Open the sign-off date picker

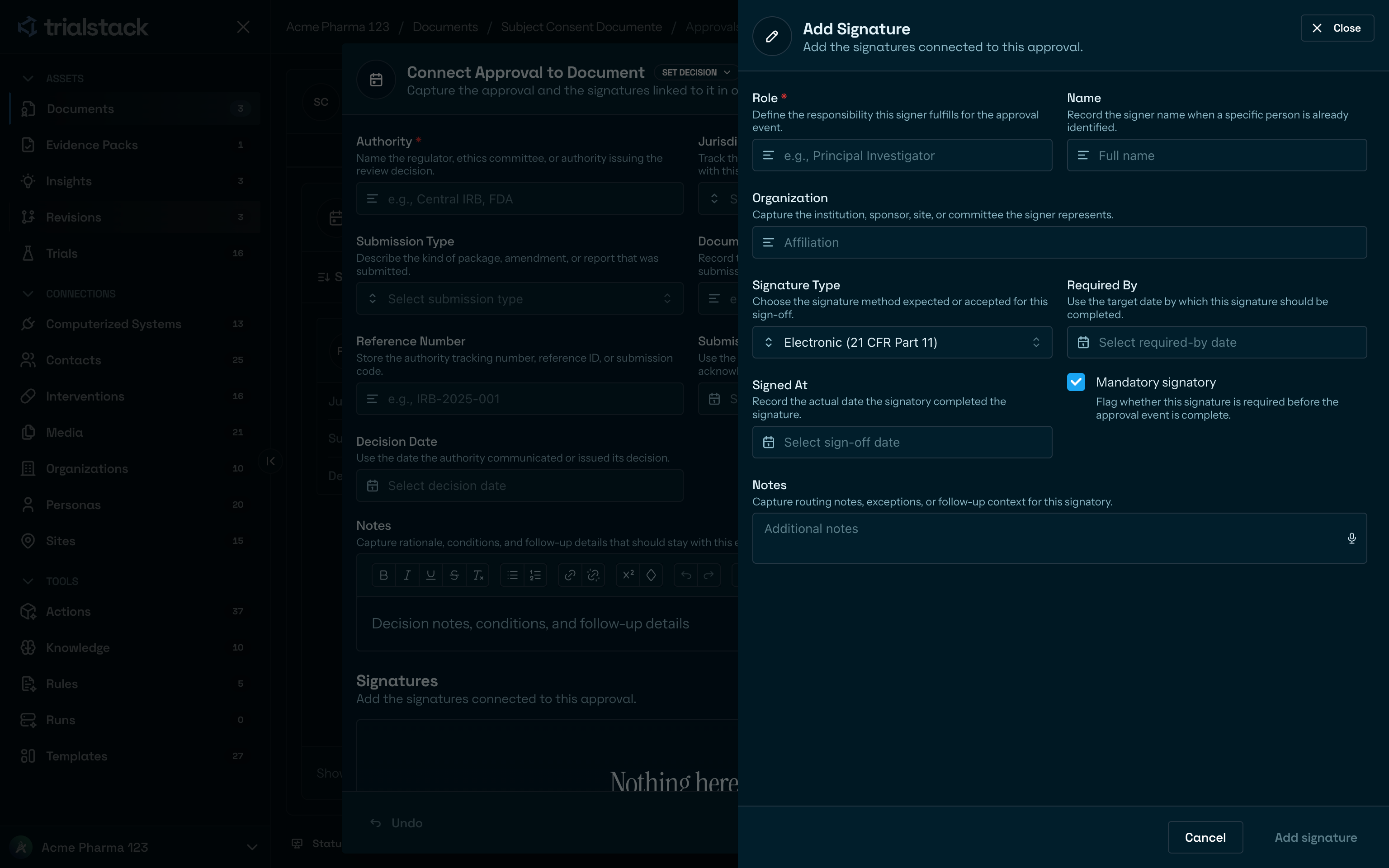coord(902,443)
